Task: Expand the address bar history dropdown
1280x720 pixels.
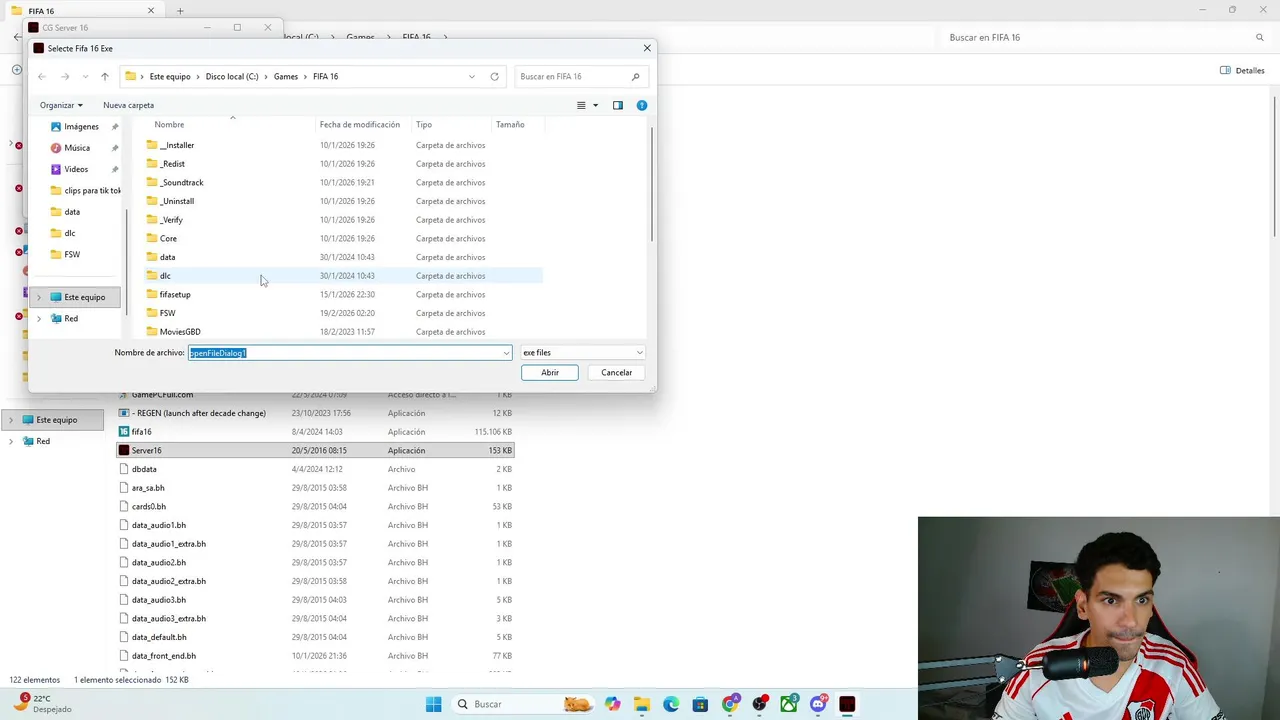Action: coord(472,76)
